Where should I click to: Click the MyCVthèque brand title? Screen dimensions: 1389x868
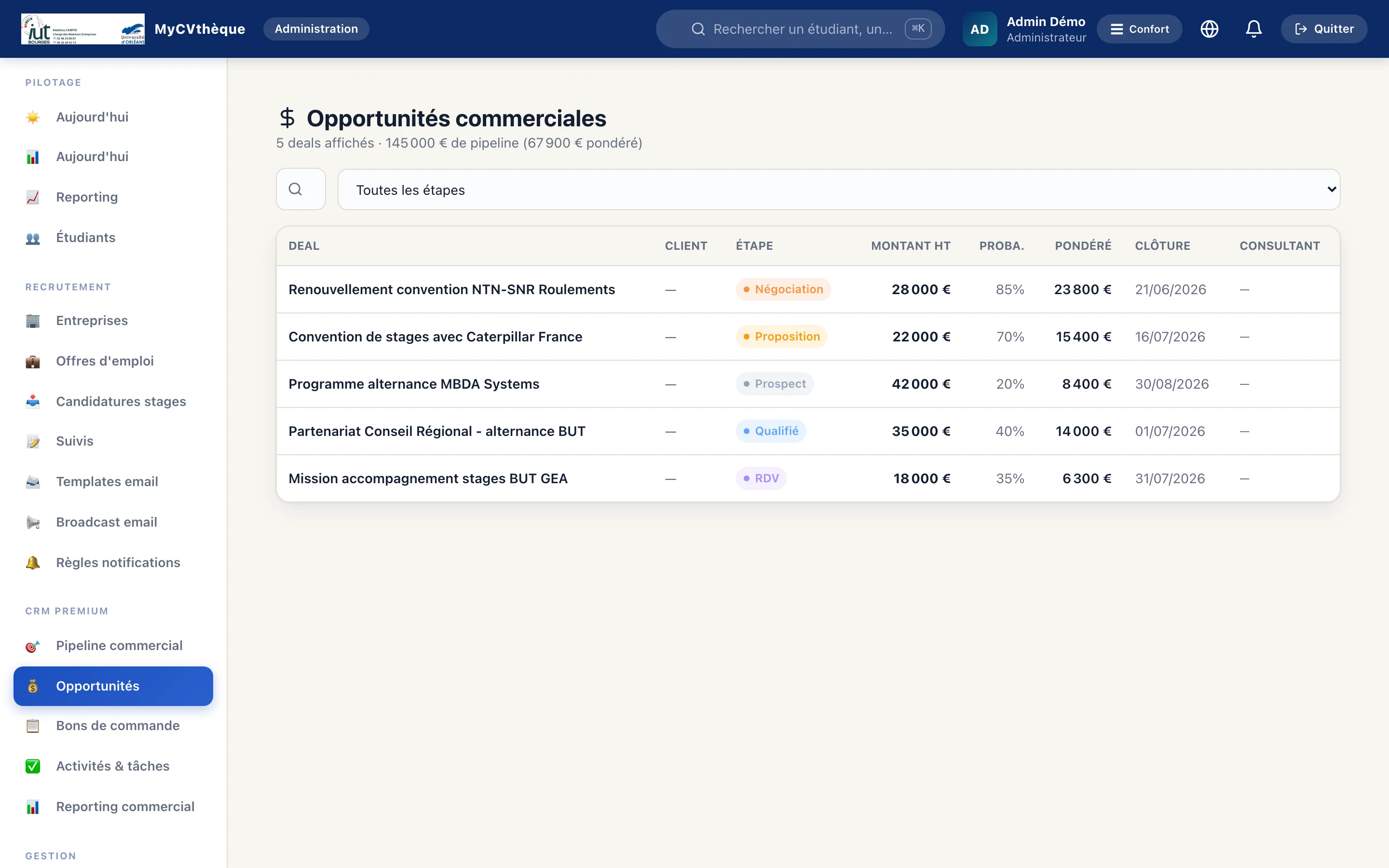tap(200, 29)
